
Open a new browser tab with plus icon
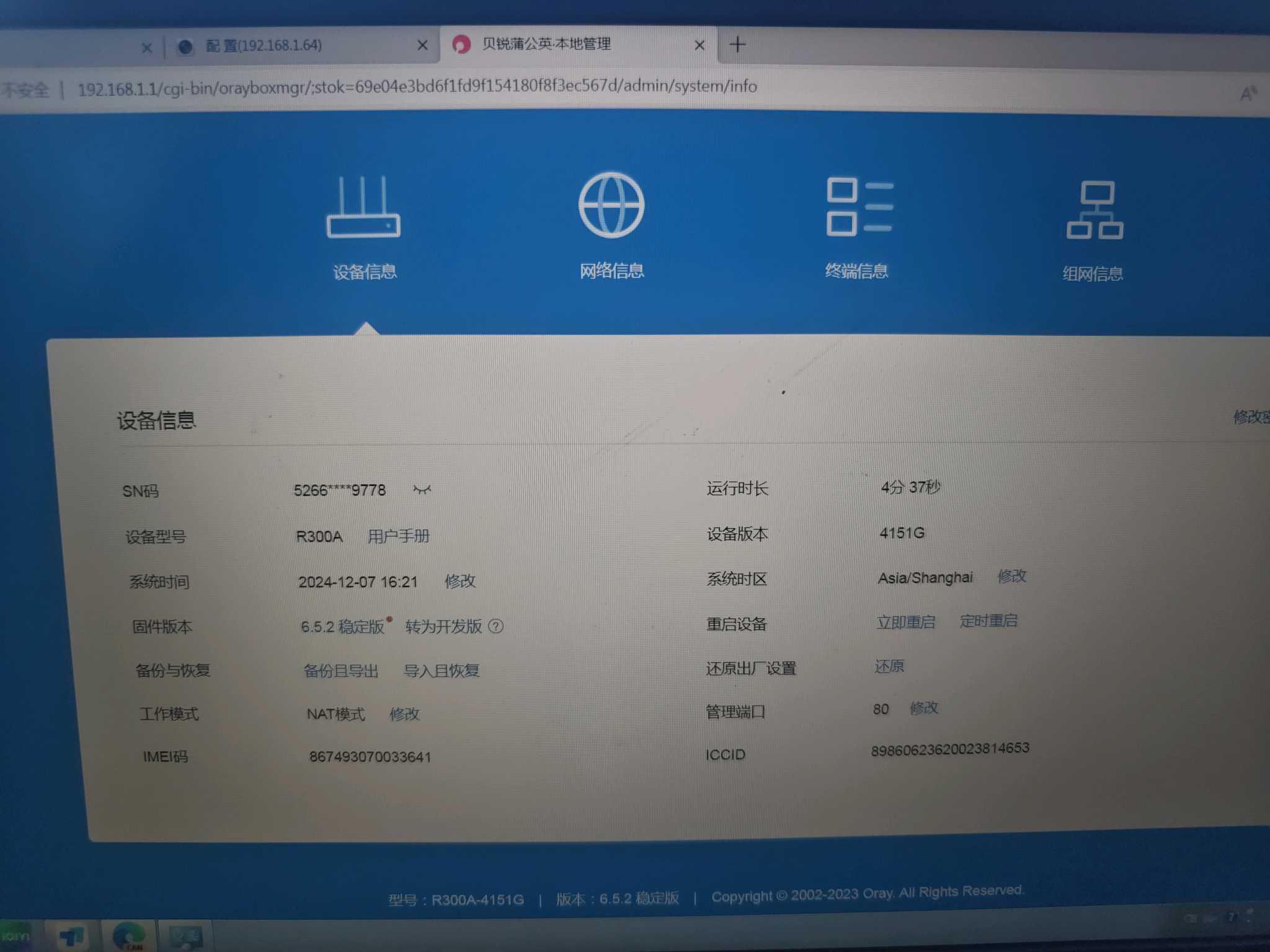click(x=737, y=45)
